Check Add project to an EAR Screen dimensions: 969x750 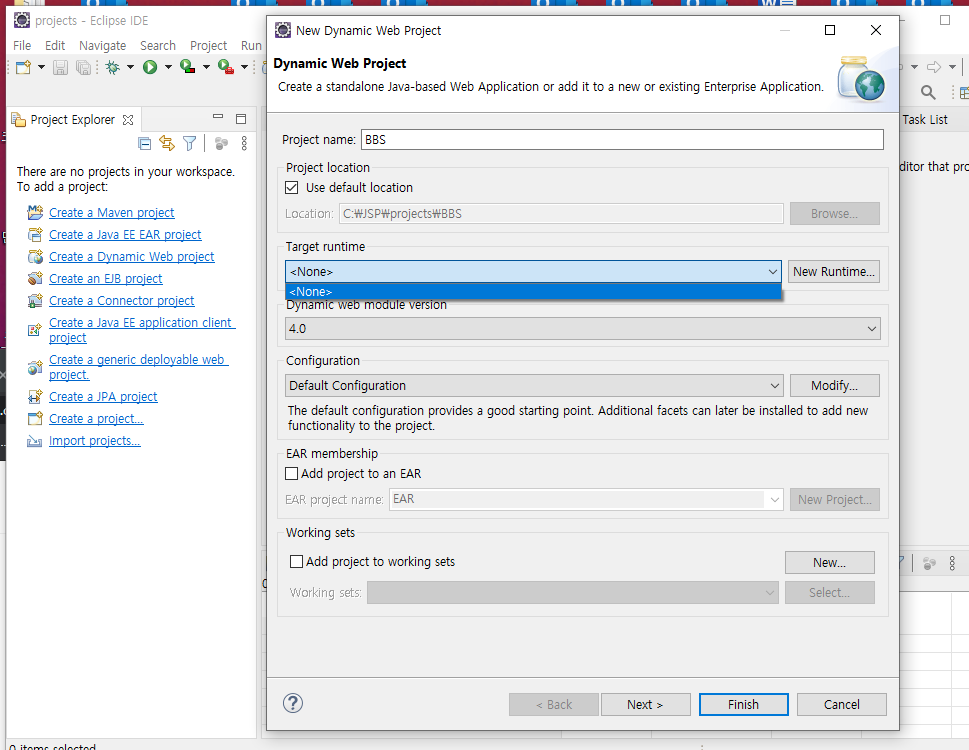tap(292, 474)
